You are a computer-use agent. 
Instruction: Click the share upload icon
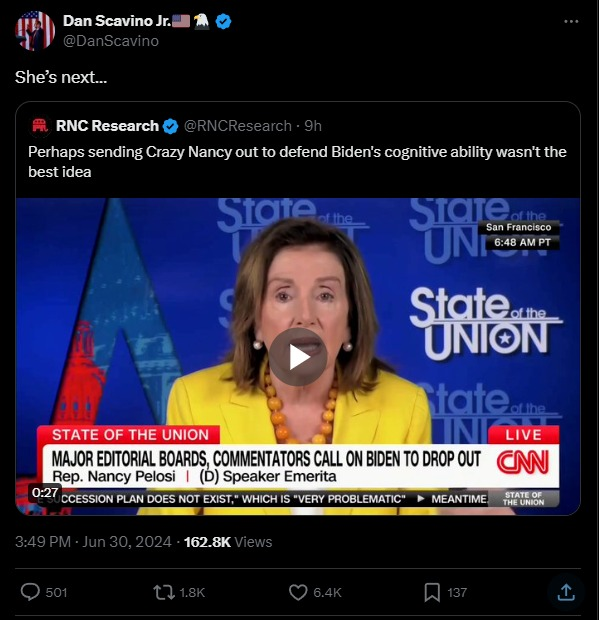tap(566, 592)
